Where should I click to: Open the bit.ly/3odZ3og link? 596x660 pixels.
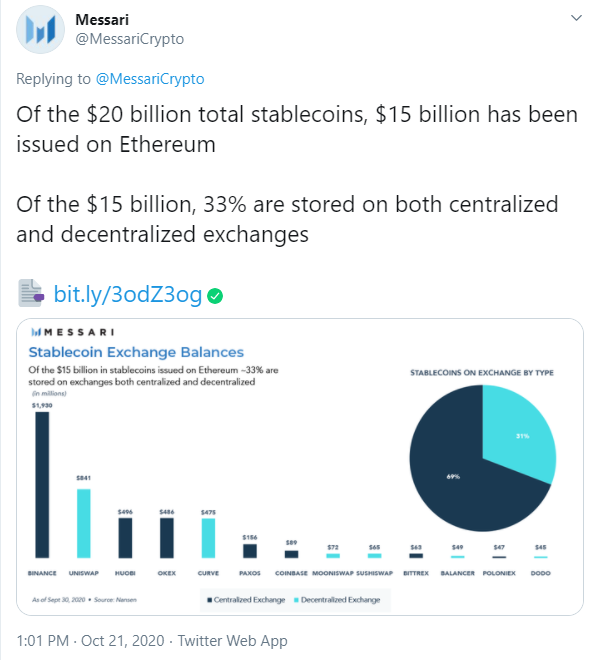(x=128, y=294)
